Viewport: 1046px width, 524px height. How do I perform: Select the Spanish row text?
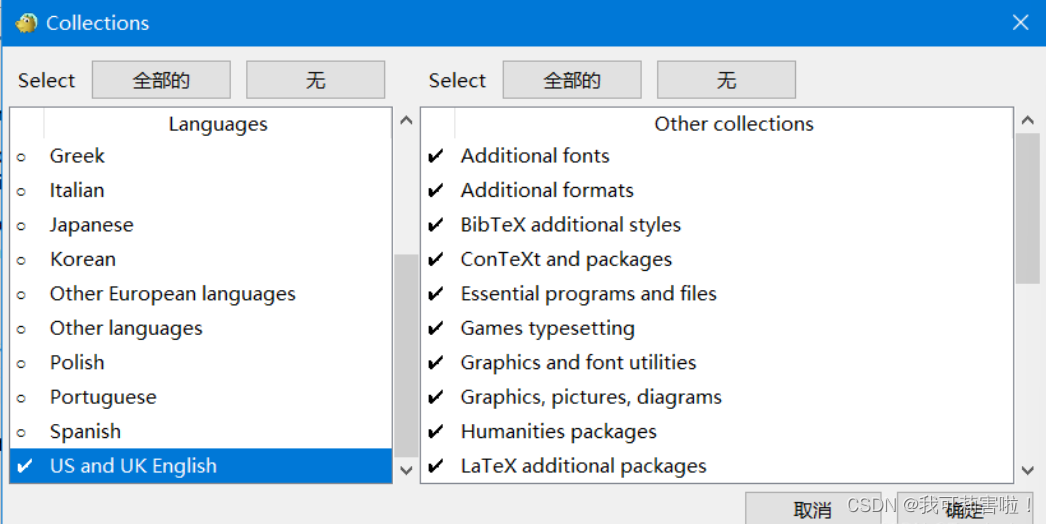[85, 432]
